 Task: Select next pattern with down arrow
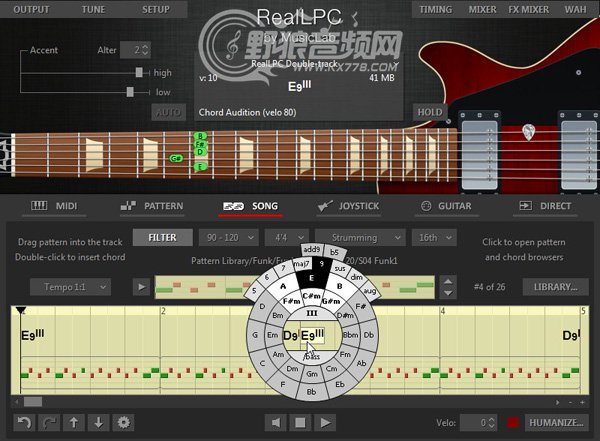[x=448, y=293]
